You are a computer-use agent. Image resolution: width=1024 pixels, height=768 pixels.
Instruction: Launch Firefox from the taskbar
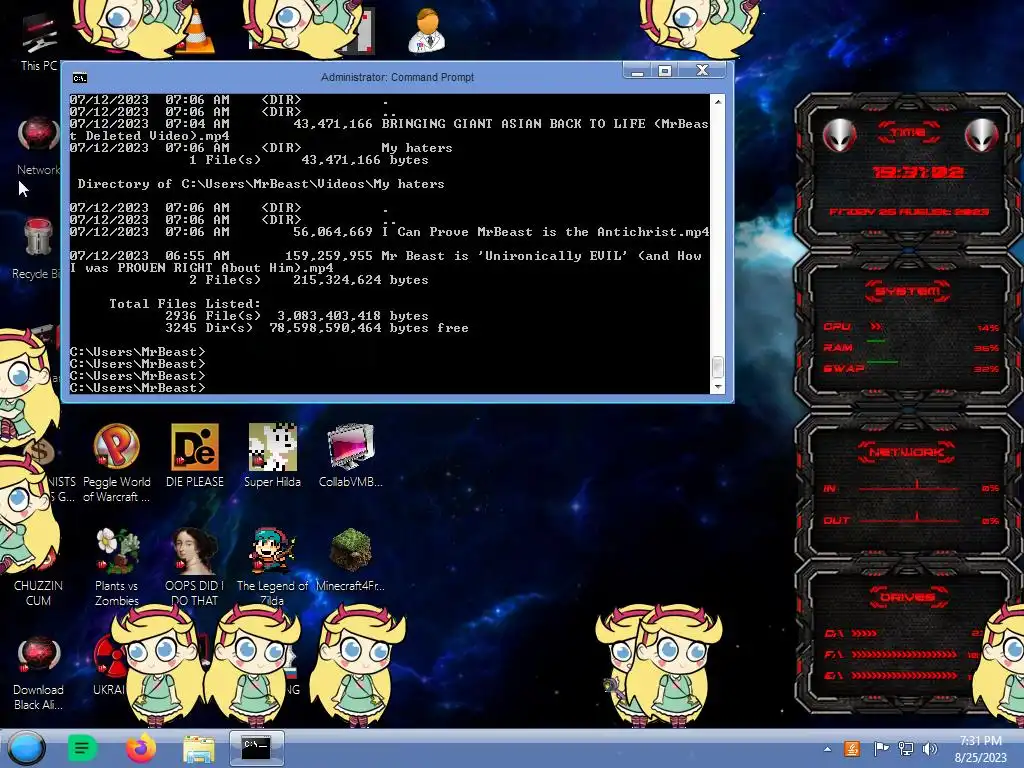tap(140, 748)
